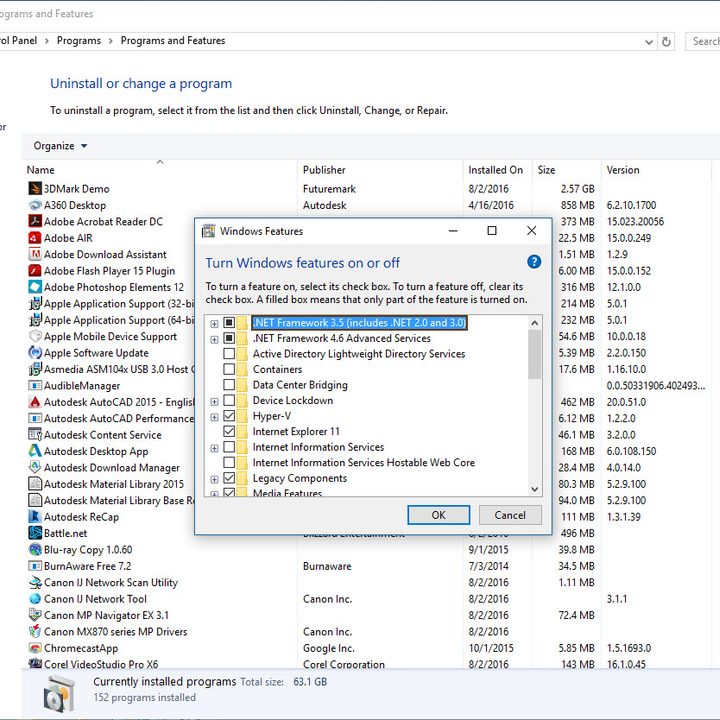Click the Canon IJ Network Tool icon
This screenshot has width=720, height=720.
point(35,599)
